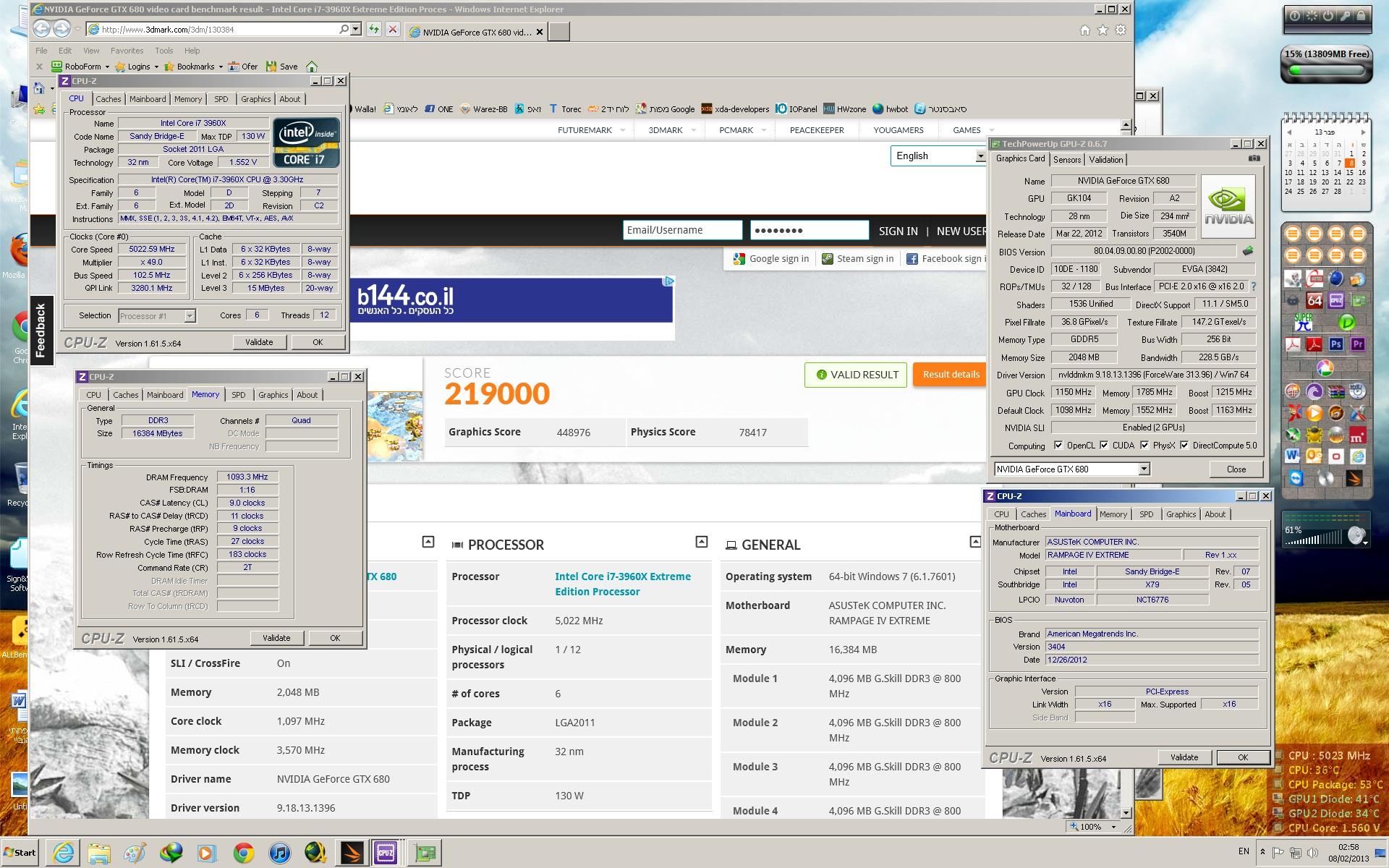Launch AIDA64 from the launcher gadget
This screenshot has height=868, width=1389.
(x=1314, y=300)
